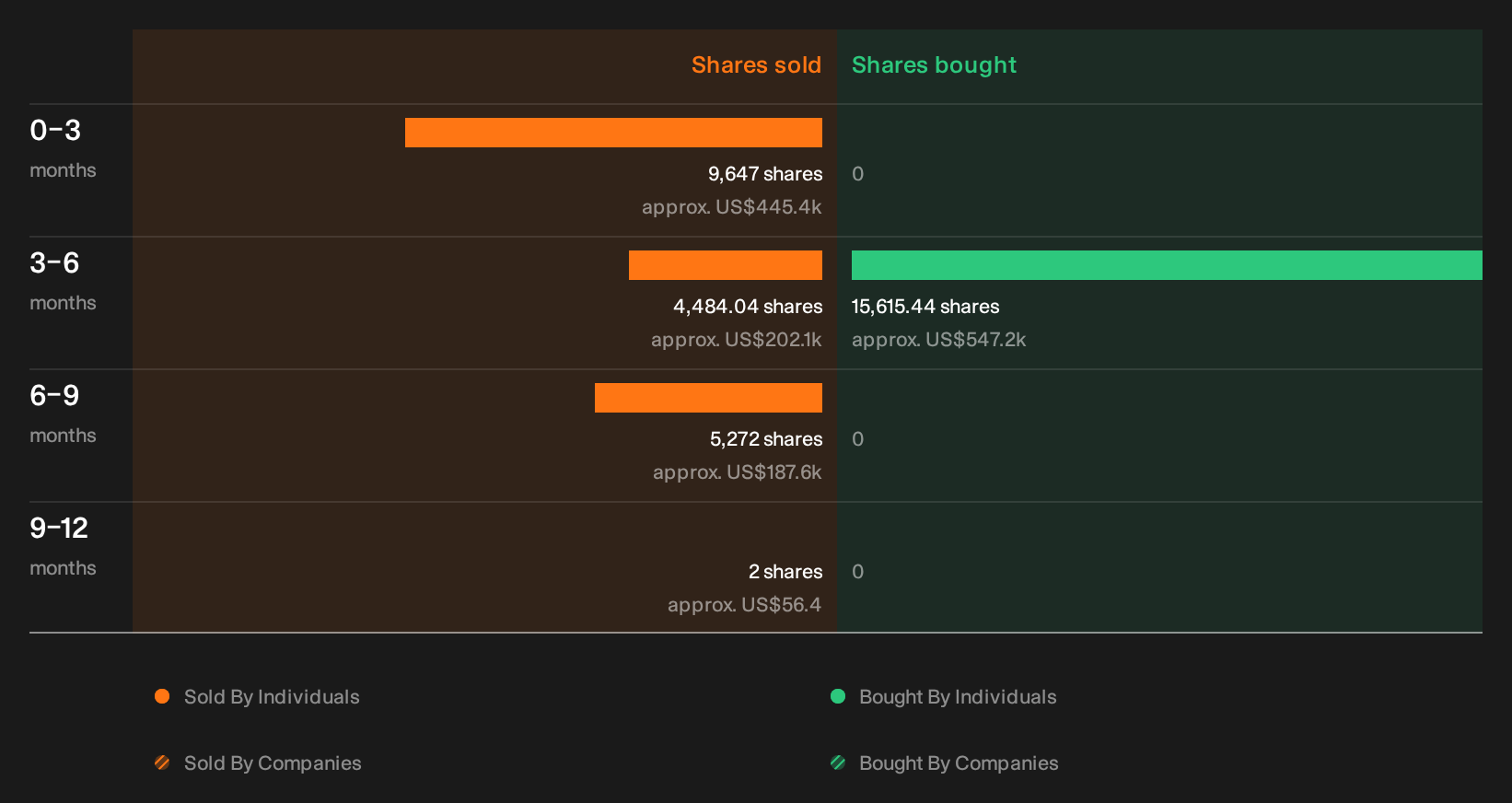Click the orange 3-6 months sold bar

pyautogui.click(x=726, y=265)
